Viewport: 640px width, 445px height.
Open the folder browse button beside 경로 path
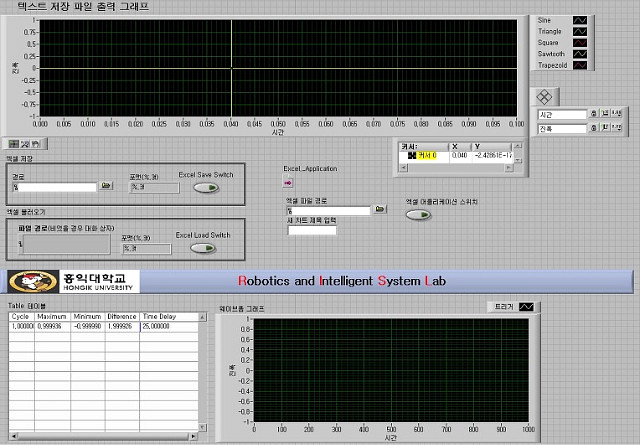106,186
